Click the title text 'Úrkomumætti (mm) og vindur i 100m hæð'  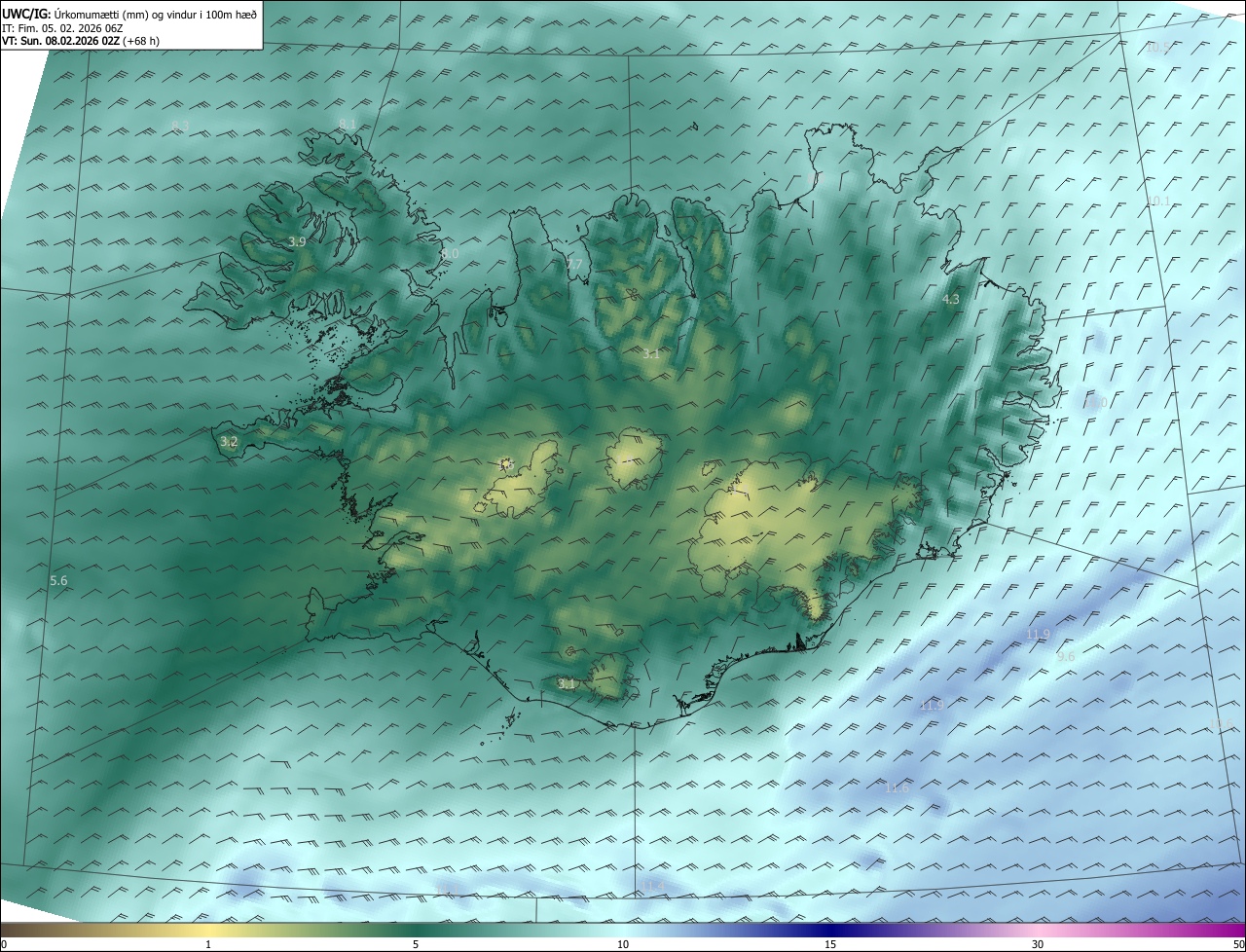click(156, 14)
